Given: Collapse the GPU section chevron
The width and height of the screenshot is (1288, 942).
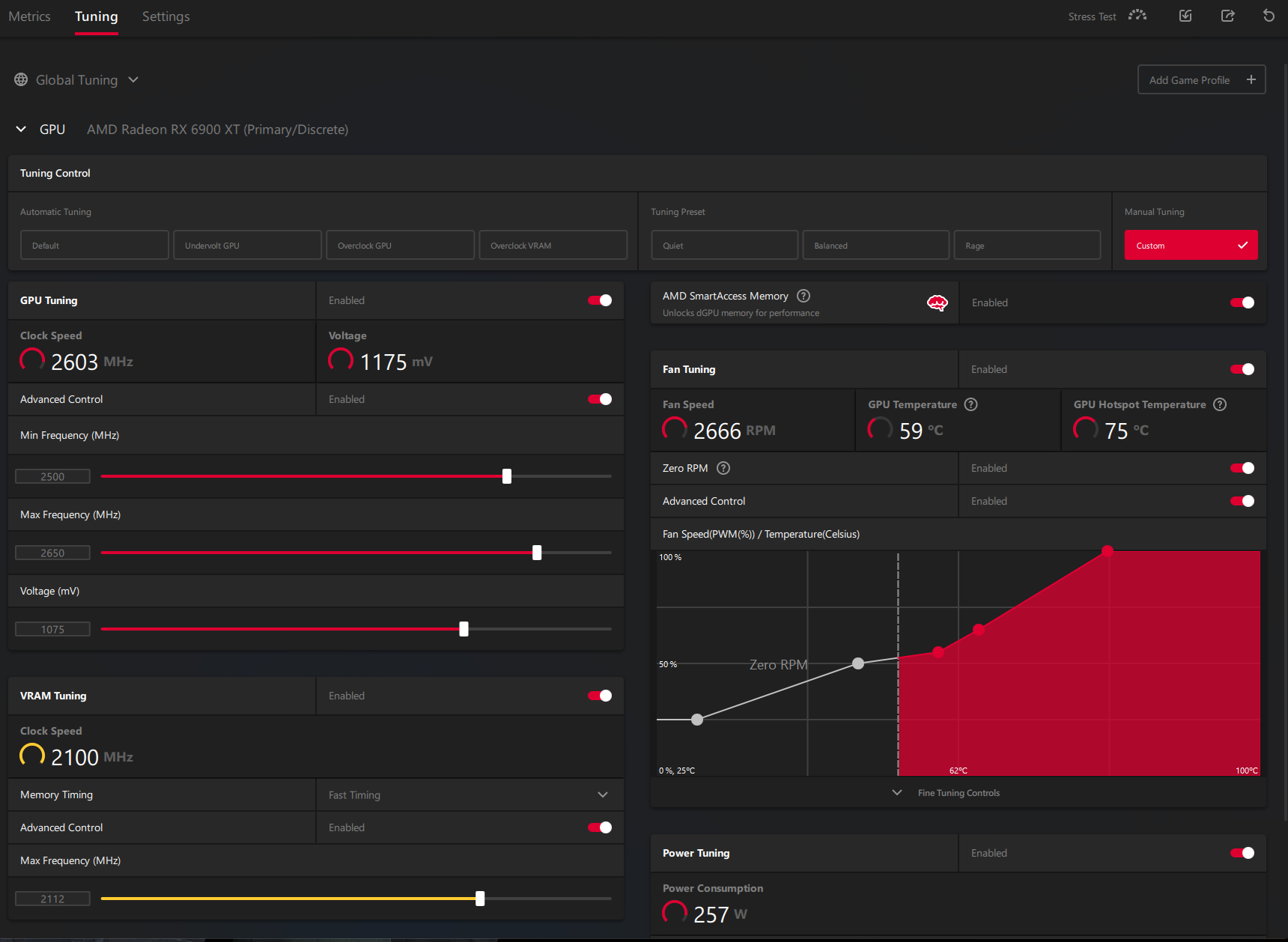Looking at the screenshot, I should [x=21, y=129].
